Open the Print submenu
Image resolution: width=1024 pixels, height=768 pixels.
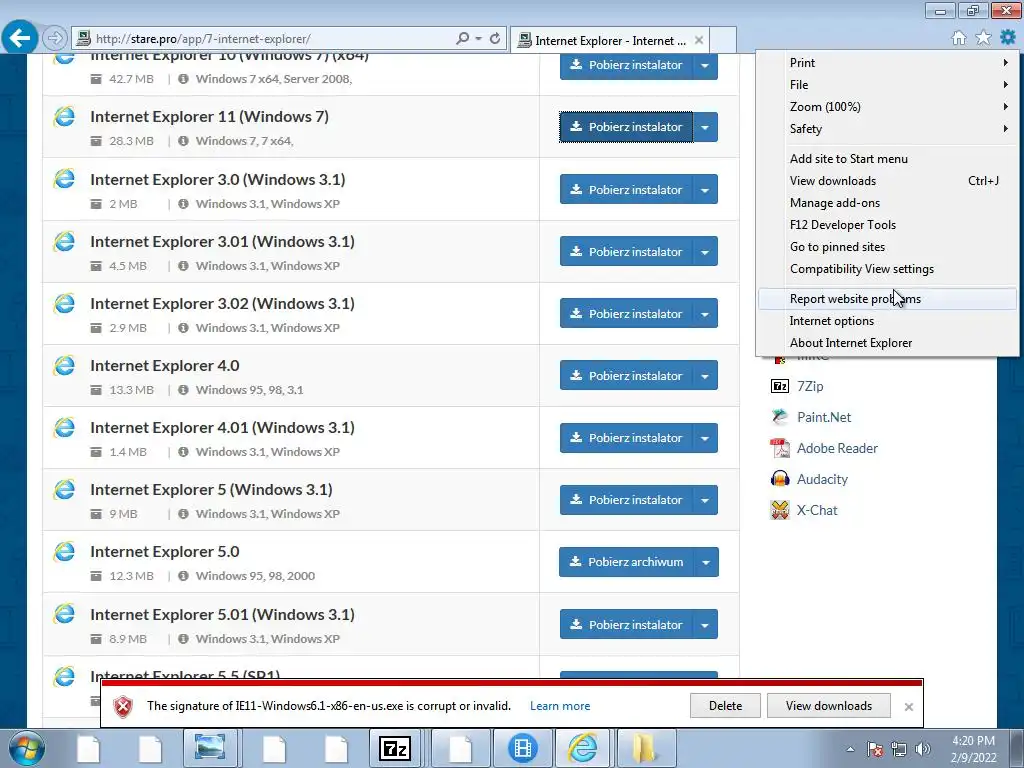pos(888,63)
